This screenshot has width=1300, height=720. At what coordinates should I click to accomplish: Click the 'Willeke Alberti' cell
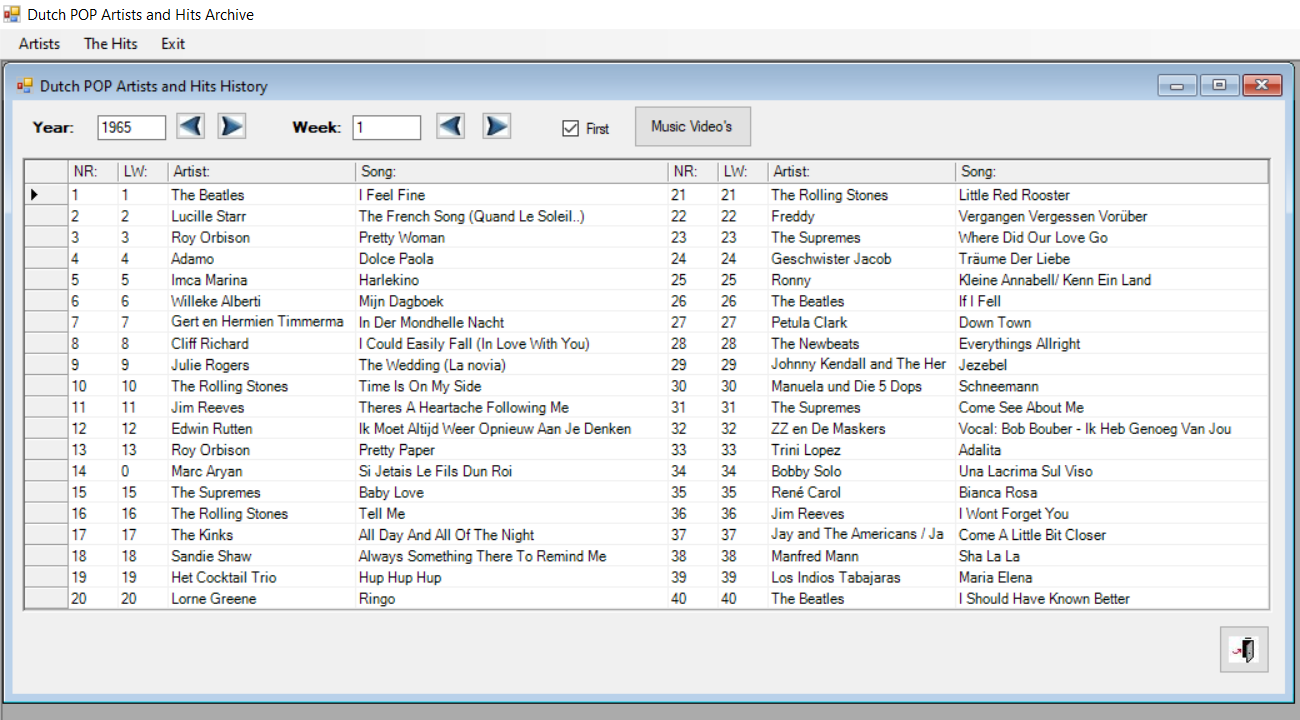click(x=261, y=301)
